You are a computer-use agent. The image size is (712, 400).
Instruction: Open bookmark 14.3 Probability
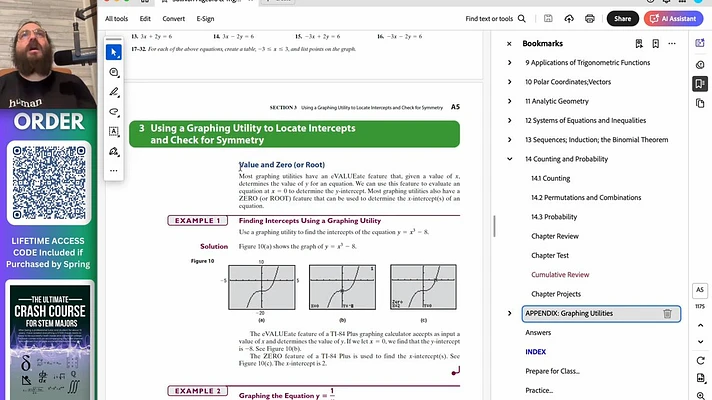coord(554,217)
